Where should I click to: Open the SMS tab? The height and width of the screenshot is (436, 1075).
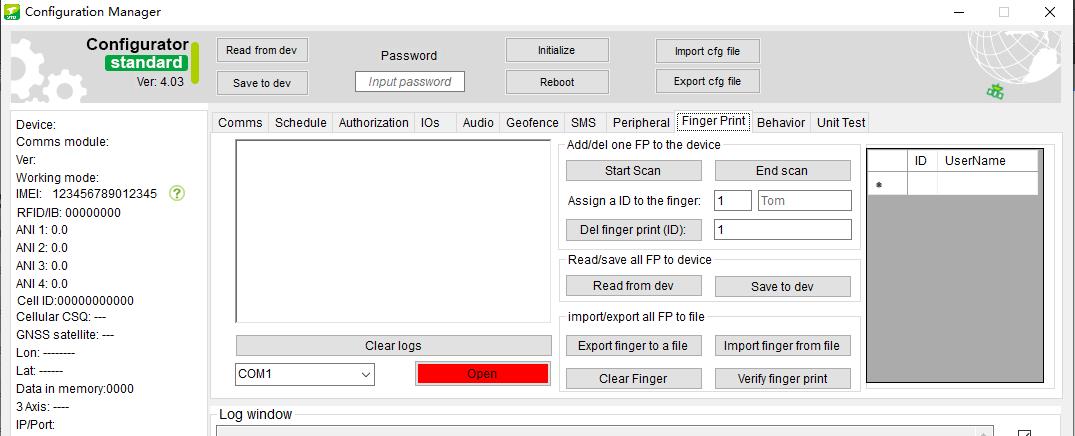point(583,123)
